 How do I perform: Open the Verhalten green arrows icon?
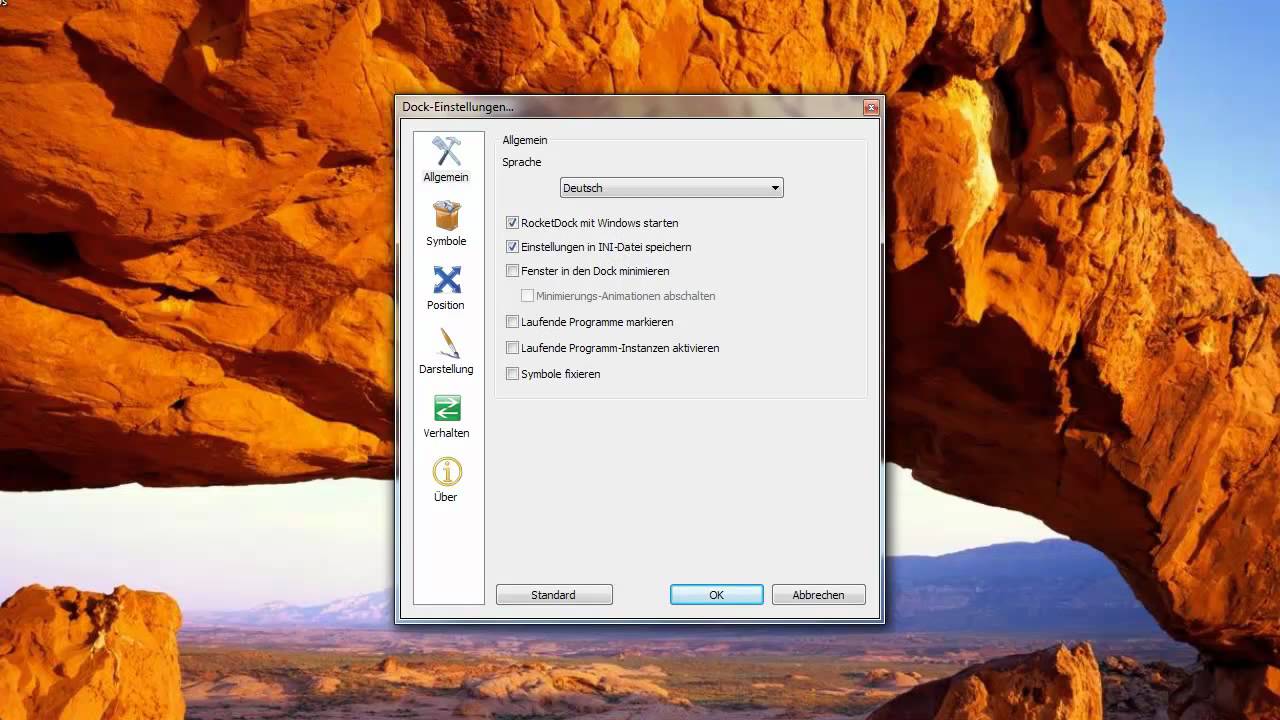446,408
